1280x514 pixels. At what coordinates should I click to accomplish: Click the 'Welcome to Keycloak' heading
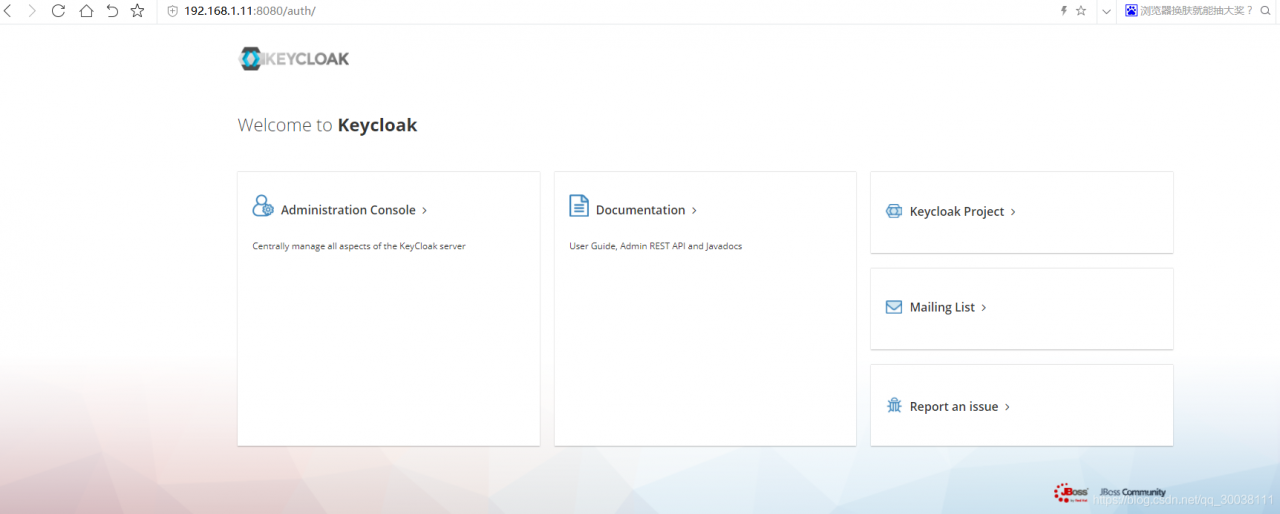click(327, 126)
